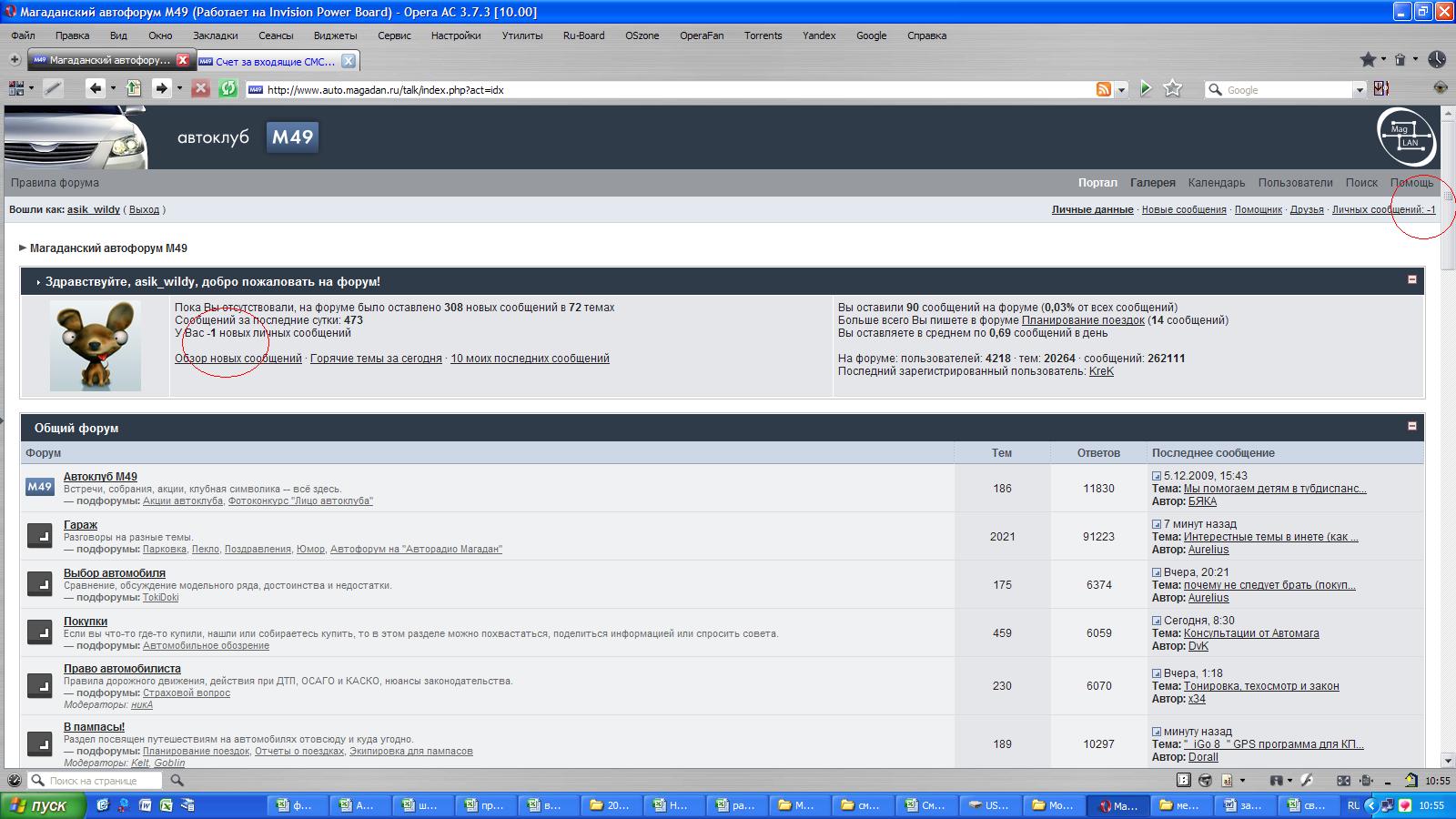This screenshot has height=819, width=1456.
Task: Collapse the welcome greeting panel
Action: click(1411, 280)
